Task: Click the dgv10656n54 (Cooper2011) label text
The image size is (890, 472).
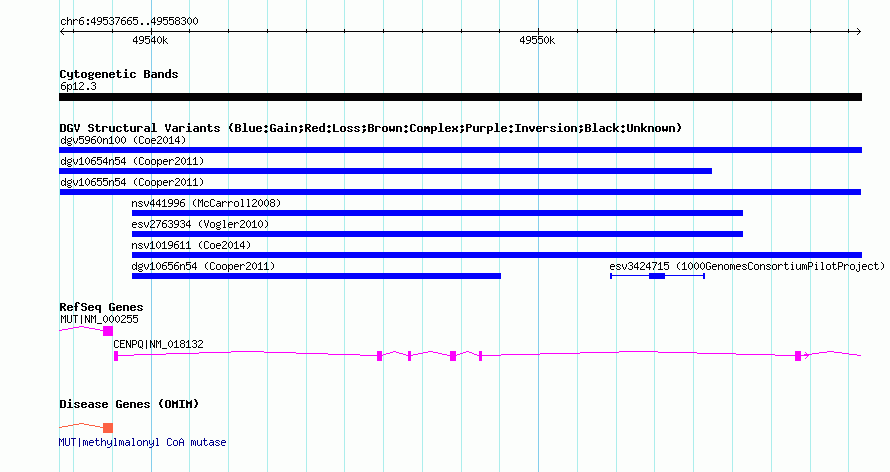Action: click(203, 266)
